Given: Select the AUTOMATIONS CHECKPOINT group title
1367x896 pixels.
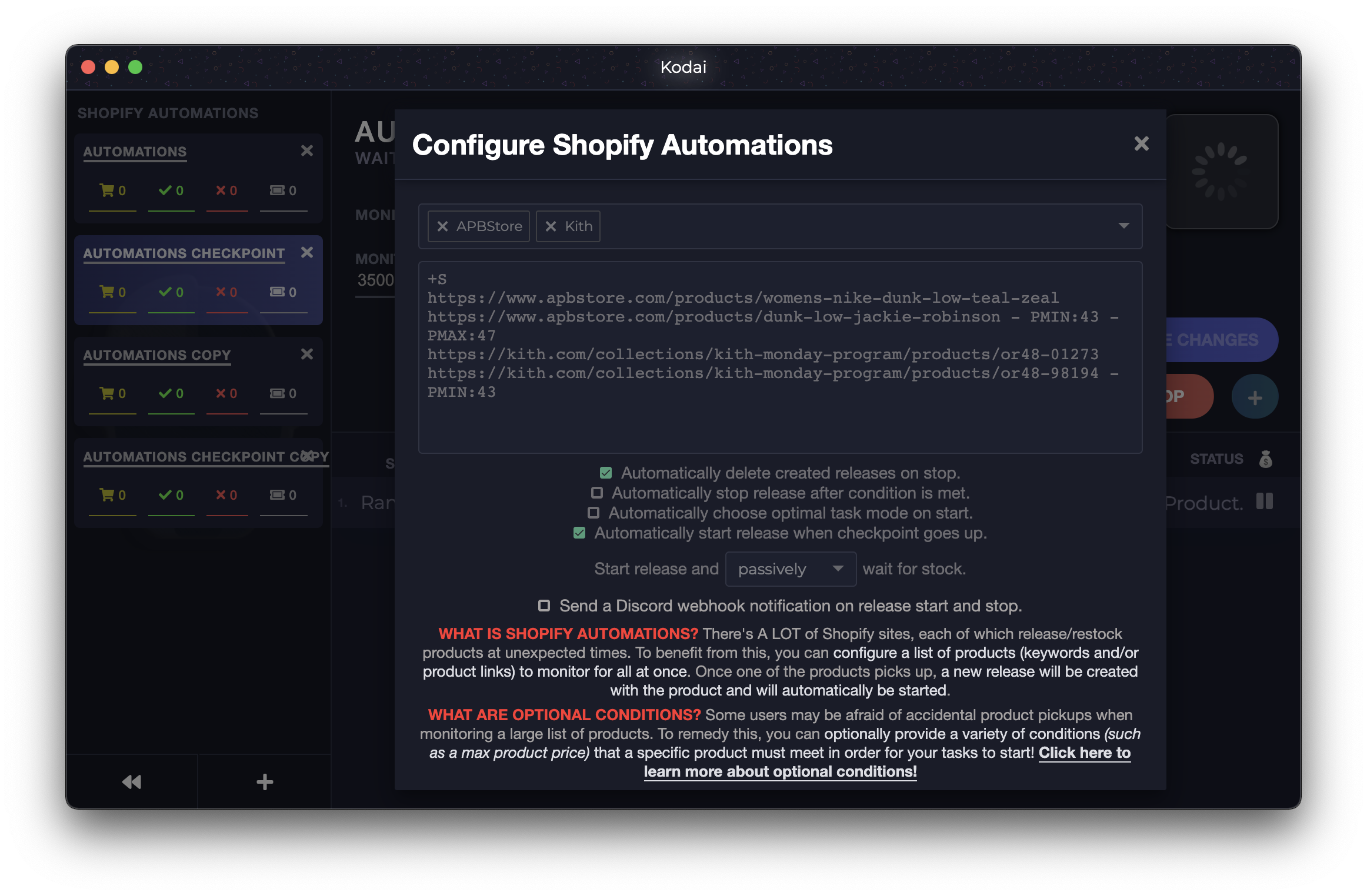Looking at the screenshot, I should [x=184, y=253].
